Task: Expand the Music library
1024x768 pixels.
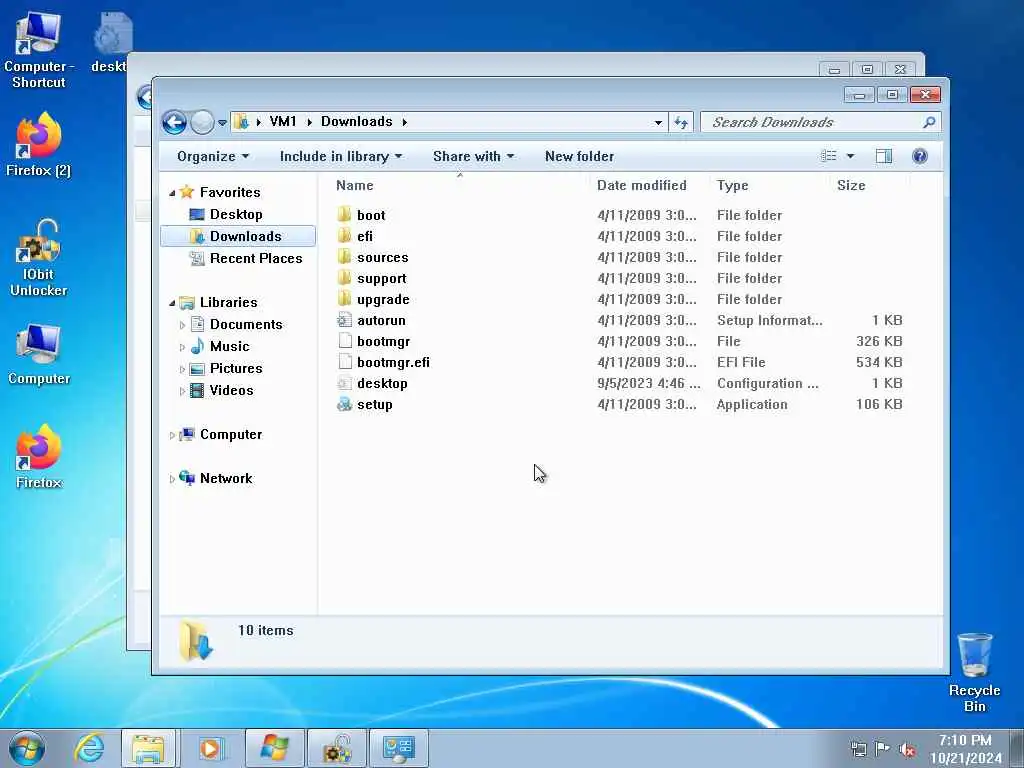Action: [x=182, y=347]
